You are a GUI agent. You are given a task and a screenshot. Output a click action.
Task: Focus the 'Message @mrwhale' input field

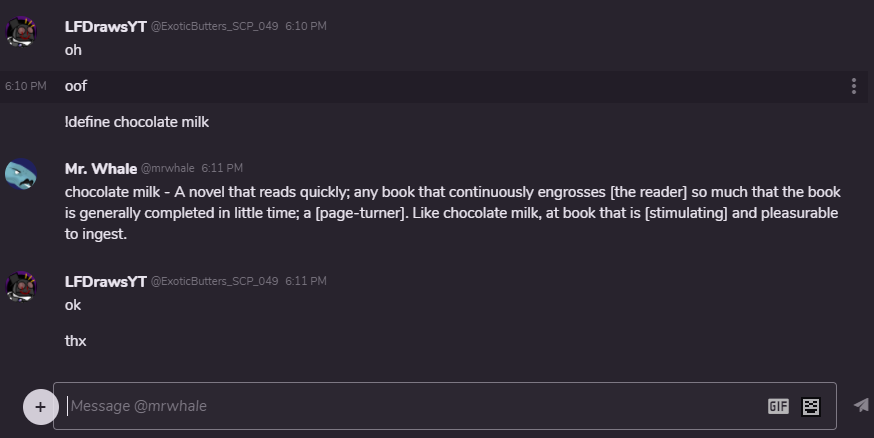(x=400, y=406)
